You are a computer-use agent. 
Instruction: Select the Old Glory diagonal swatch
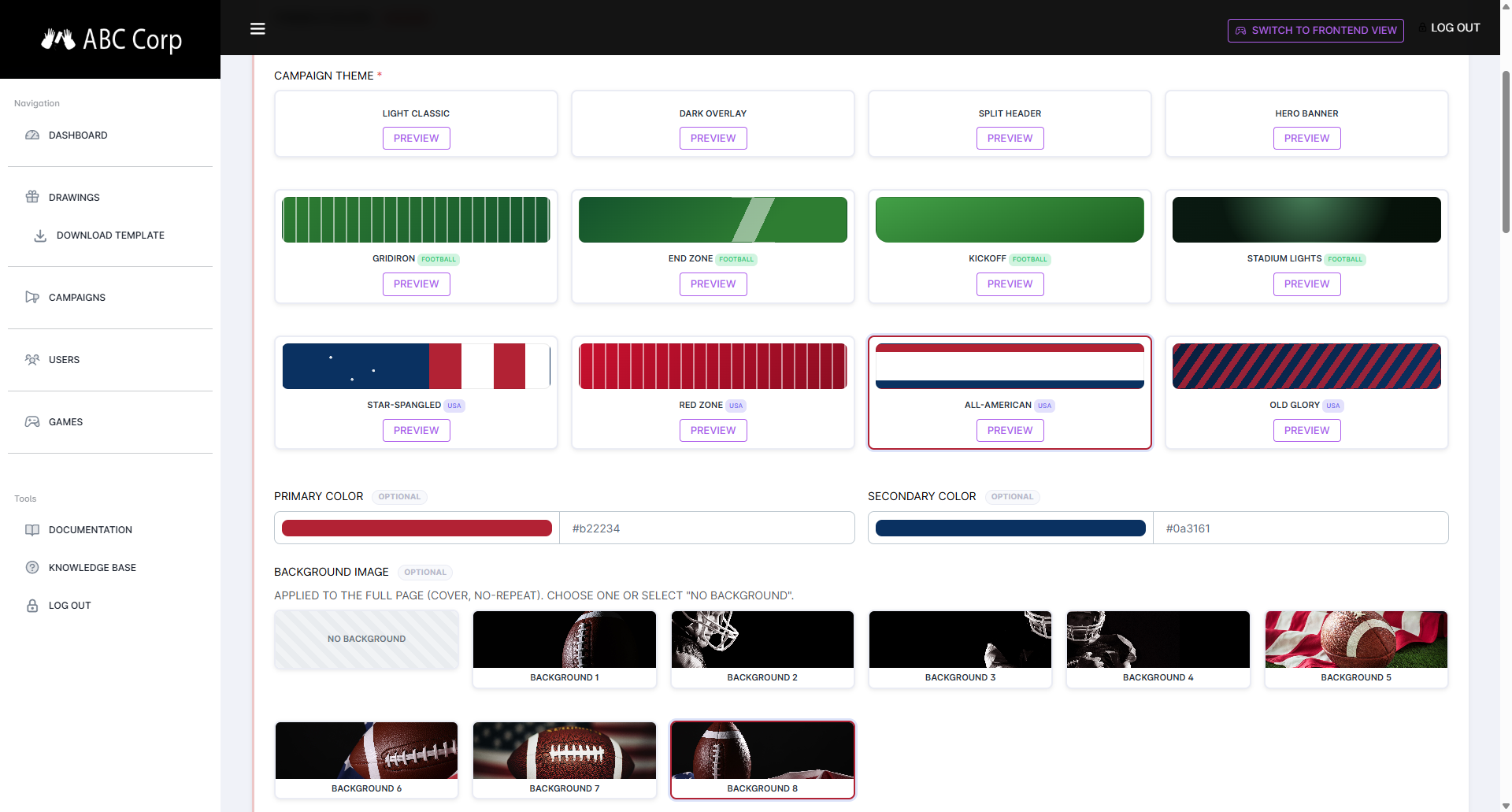1306,366
